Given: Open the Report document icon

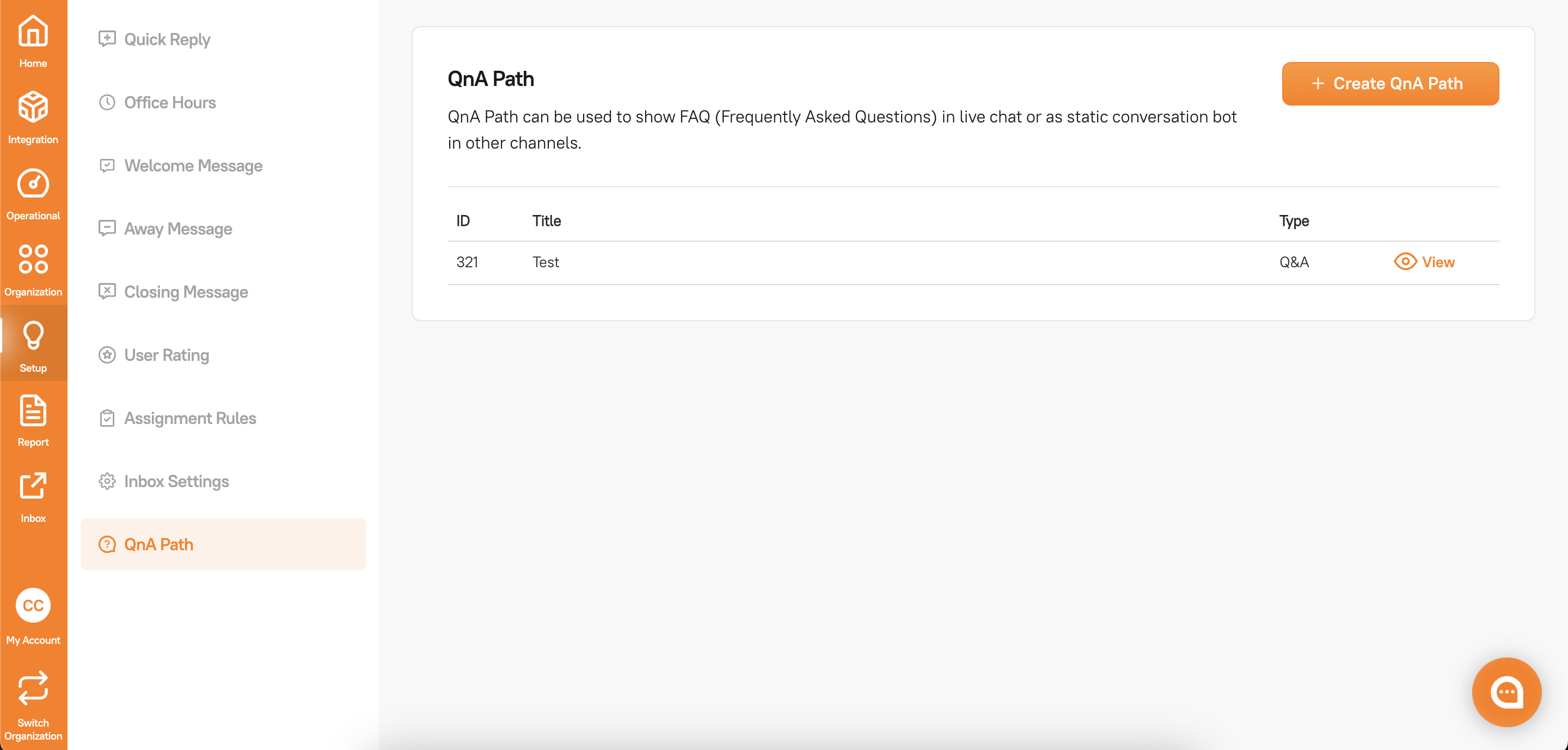Looking at the screenshot, I should click(x=33, y=411).
